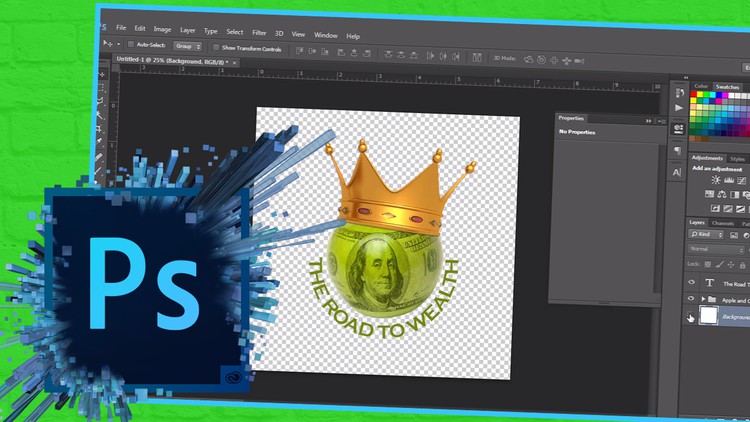Click the Auto-Align Layers icon
Image resolution: width=750 pixels, height=422 pixels.
coord(477,57)
